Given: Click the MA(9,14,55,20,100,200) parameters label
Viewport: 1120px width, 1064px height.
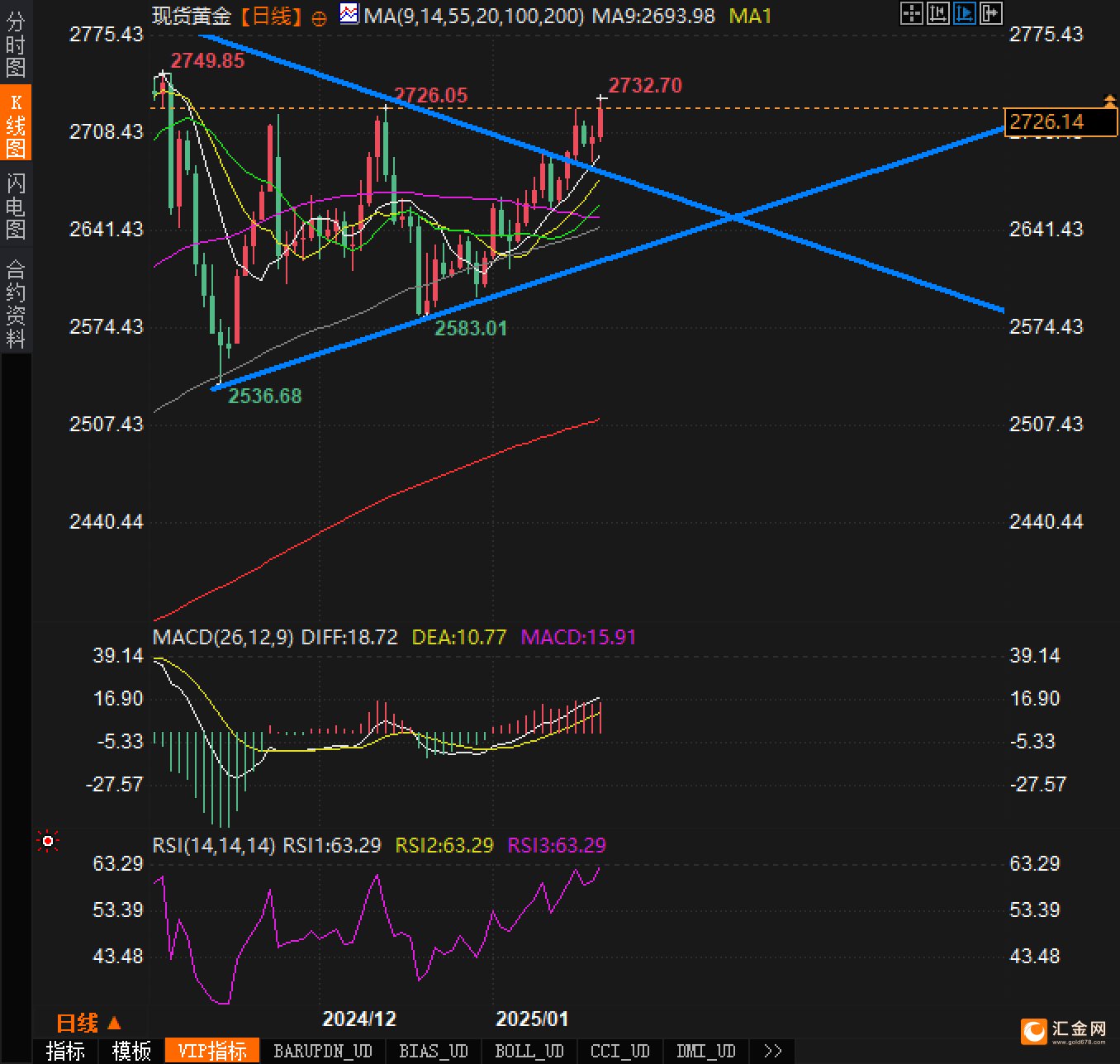Looking at the screenshot, I should click(474, 16).
